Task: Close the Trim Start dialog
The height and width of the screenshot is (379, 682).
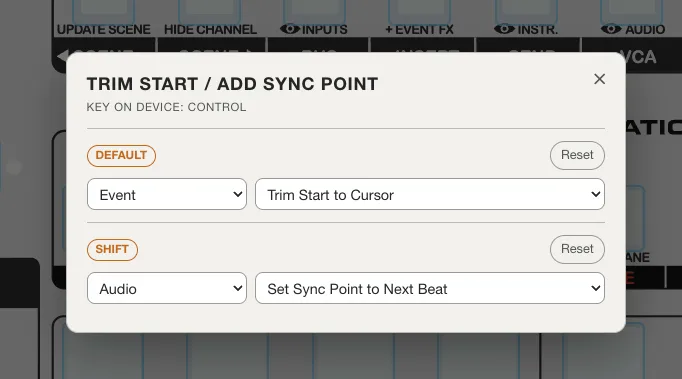Action: 599,79
